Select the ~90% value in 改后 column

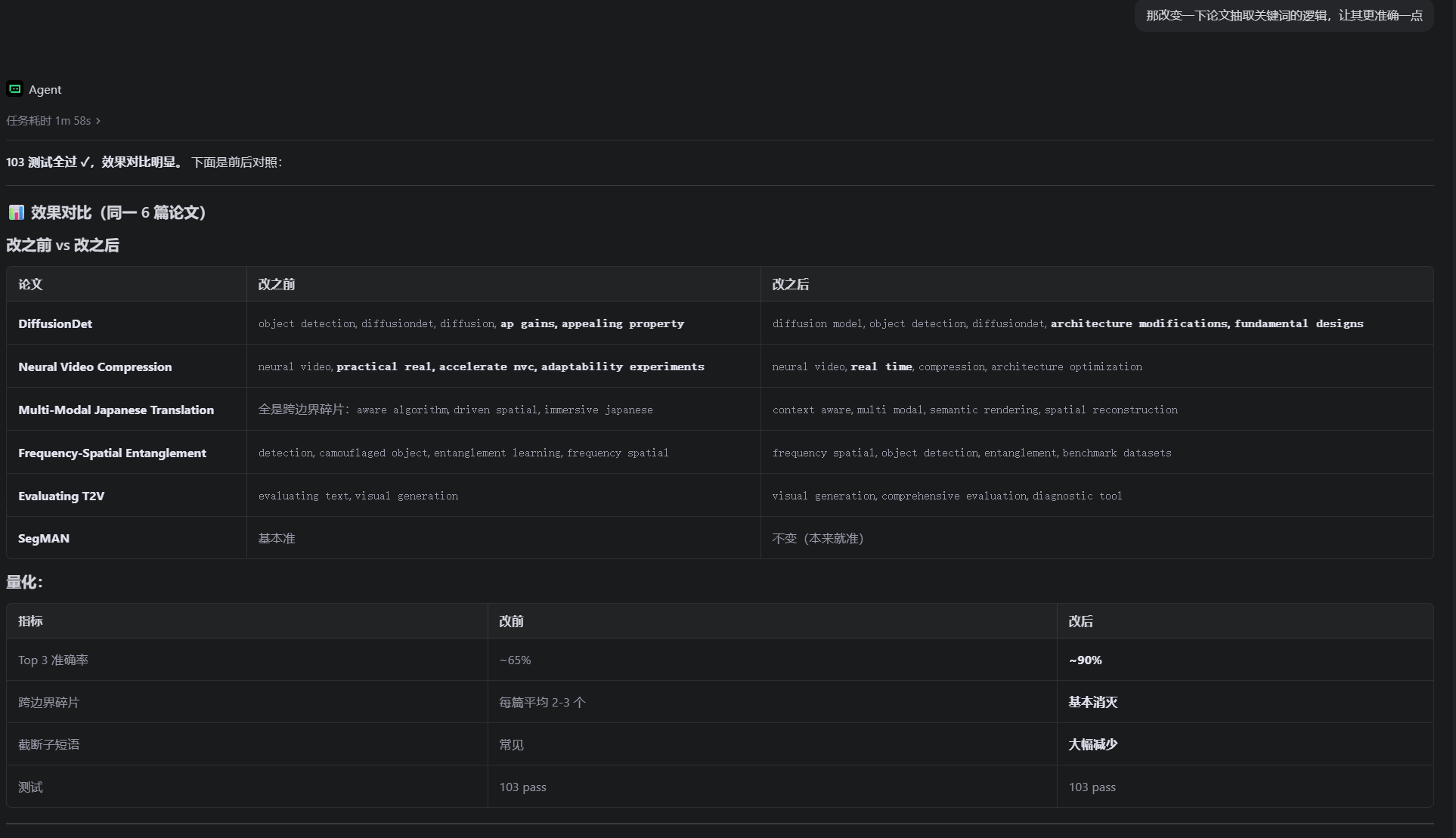1085,660
